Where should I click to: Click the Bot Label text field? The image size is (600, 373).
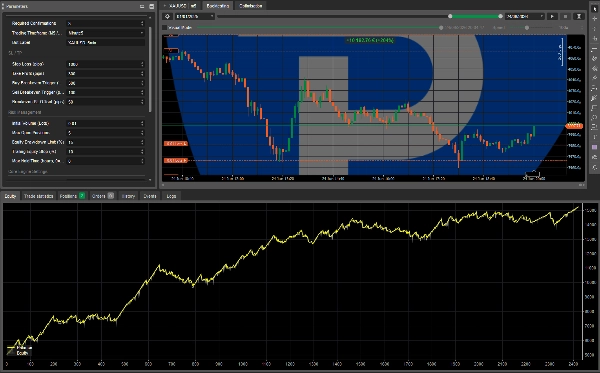click(x=106, y=42)
